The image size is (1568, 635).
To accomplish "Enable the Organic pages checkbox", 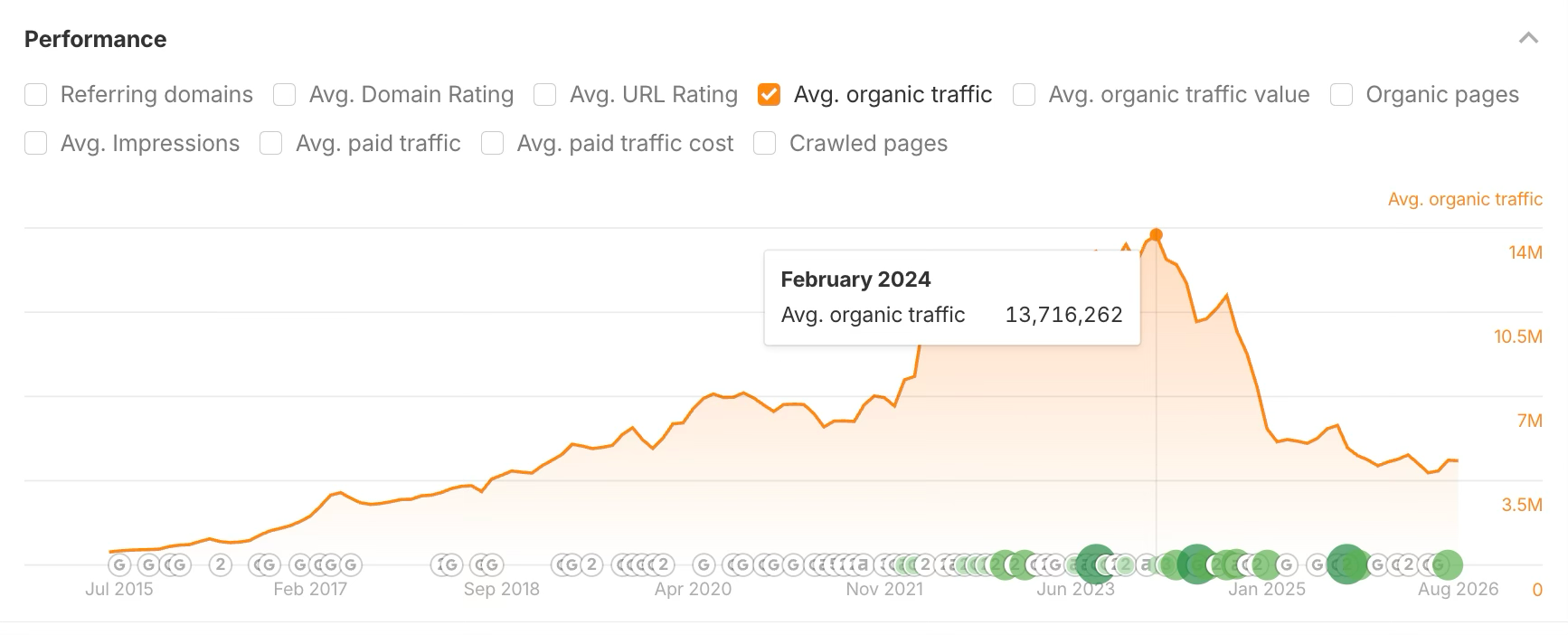I will point(1342,95).
